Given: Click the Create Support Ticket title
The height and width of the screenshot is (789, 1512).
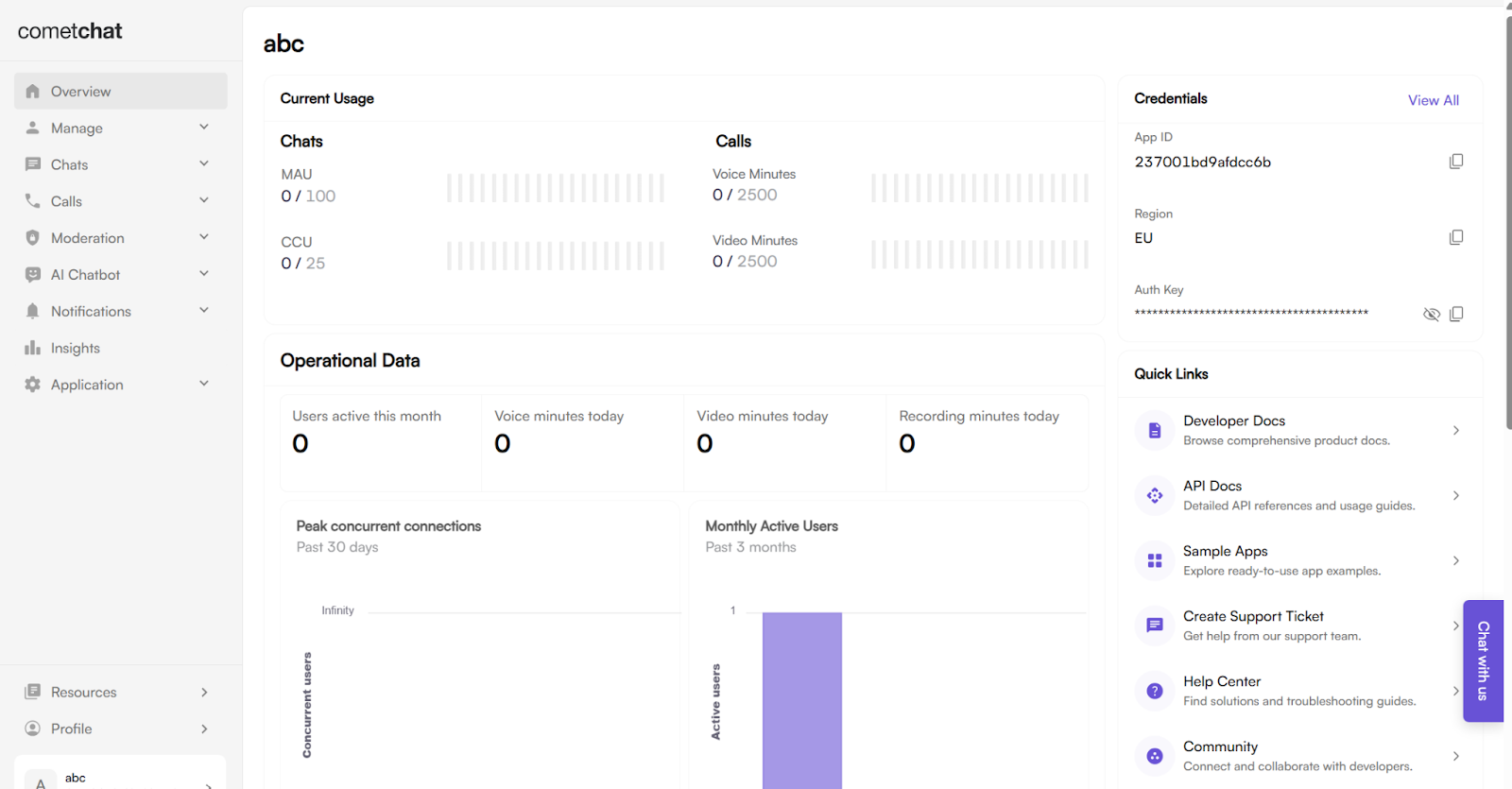Looking at the screenshot, I should click(1253, 616).
